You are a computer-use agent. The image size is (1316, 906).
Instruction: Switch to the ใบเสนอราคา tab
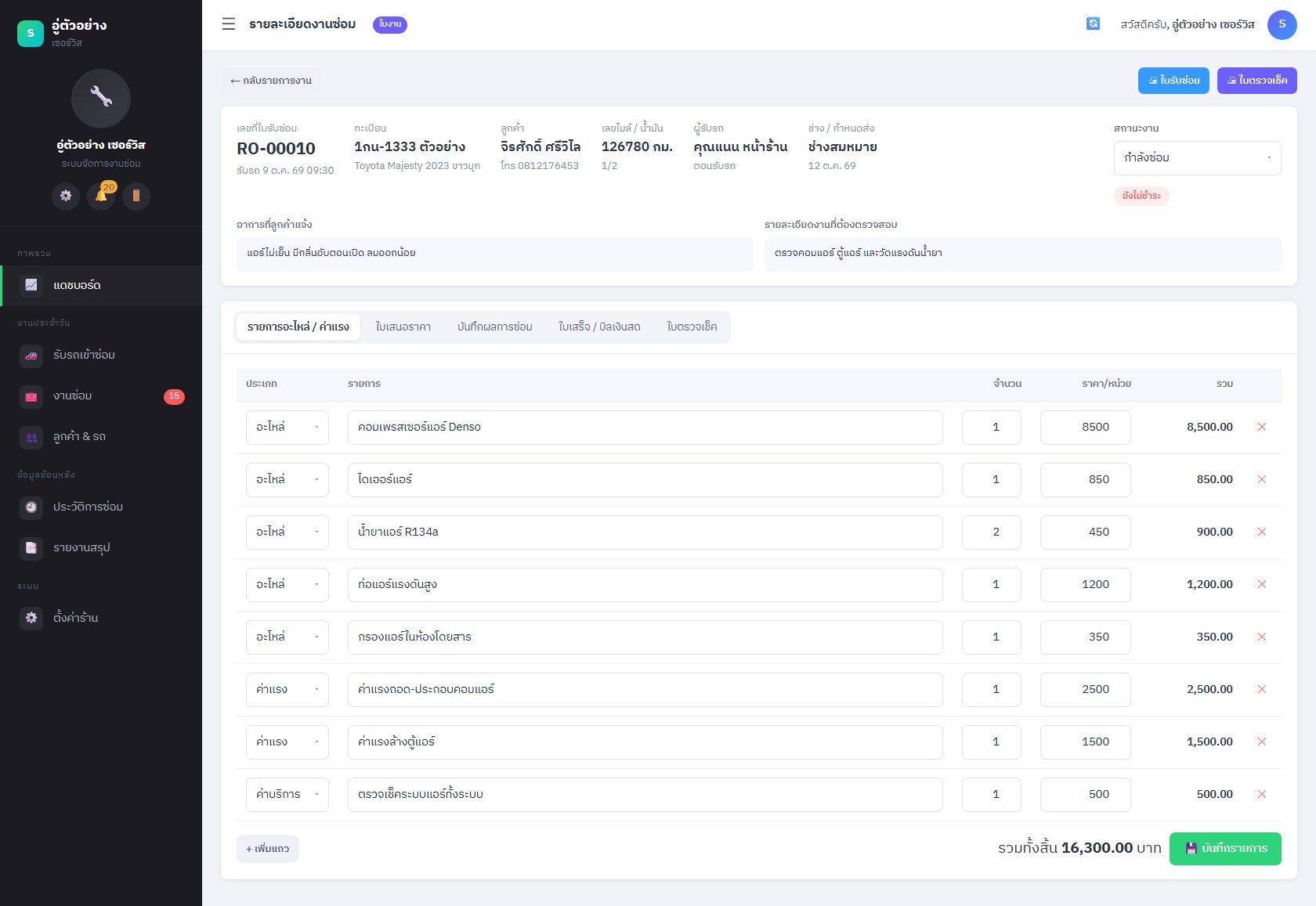403,327
